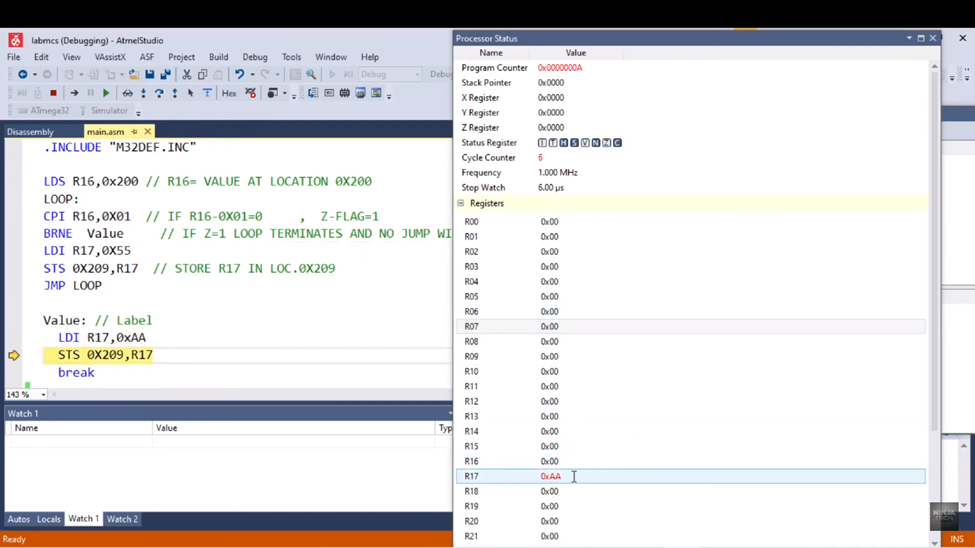Toggle the N flag in Status Register
The image size is (975, 548).
[x=596, y=143]
